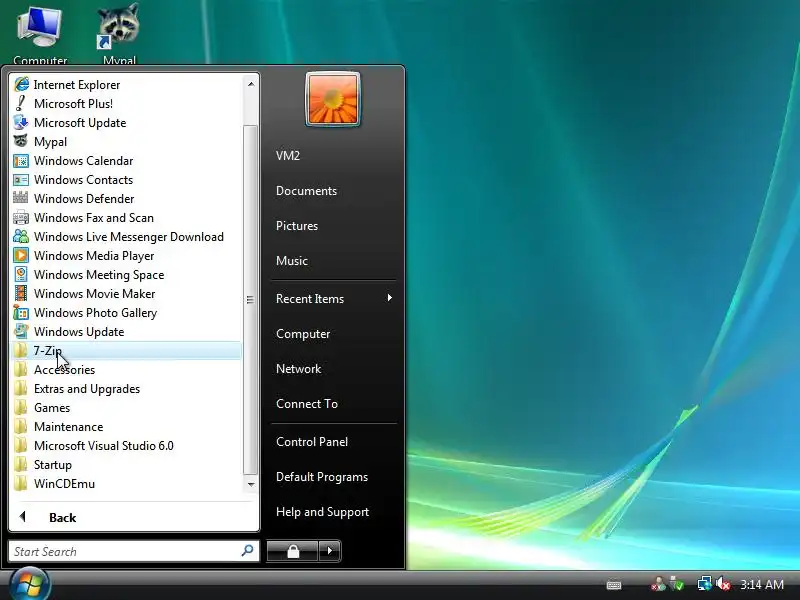The width and height of the screenshot is (800, 600).
Task: Click the network tray icon
Action: click(x=705, y=584)
